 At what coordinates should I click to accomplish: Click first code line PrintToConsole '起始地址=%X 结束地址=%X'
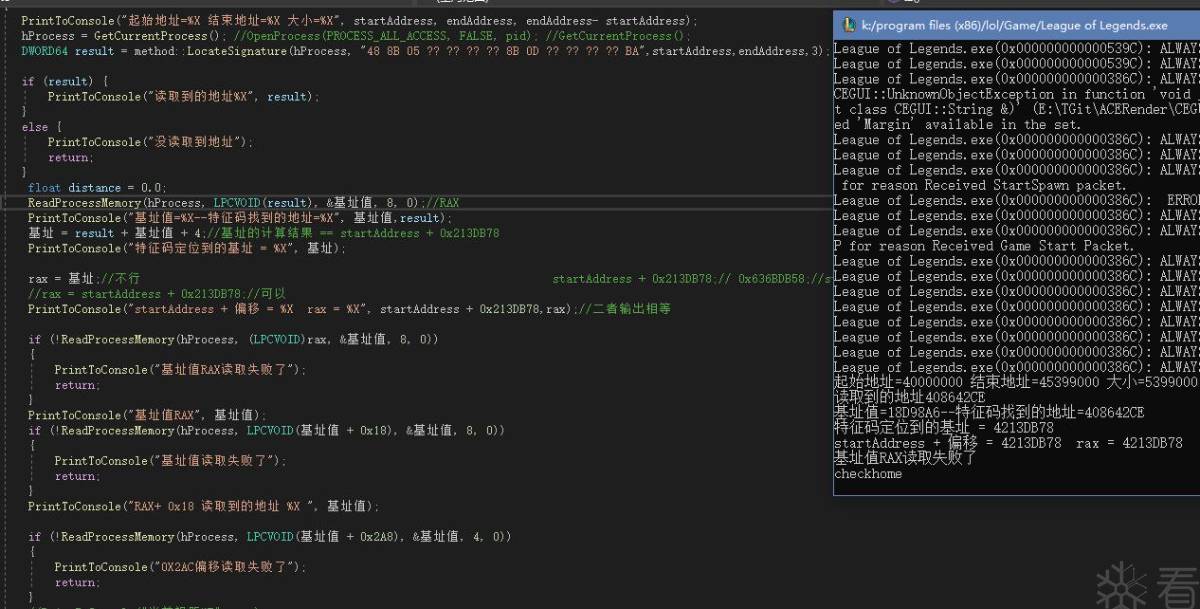360,21
